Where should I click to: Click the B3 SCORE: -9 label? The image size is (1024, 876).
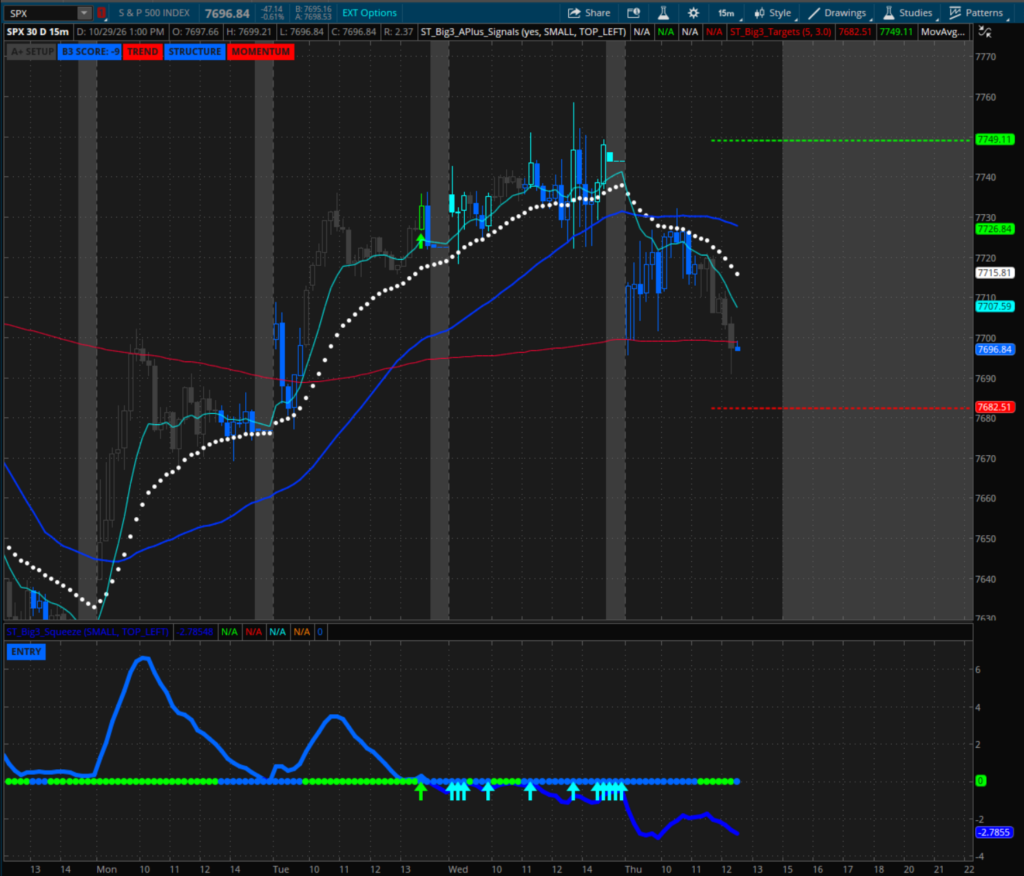click(x=90, y=52)
